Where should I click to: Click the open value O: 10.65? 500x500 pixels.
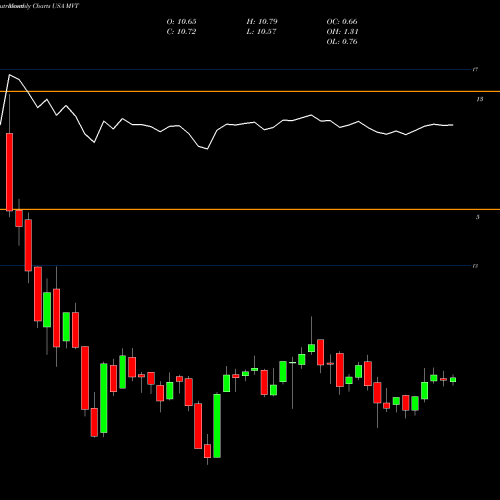click(181, 22)
